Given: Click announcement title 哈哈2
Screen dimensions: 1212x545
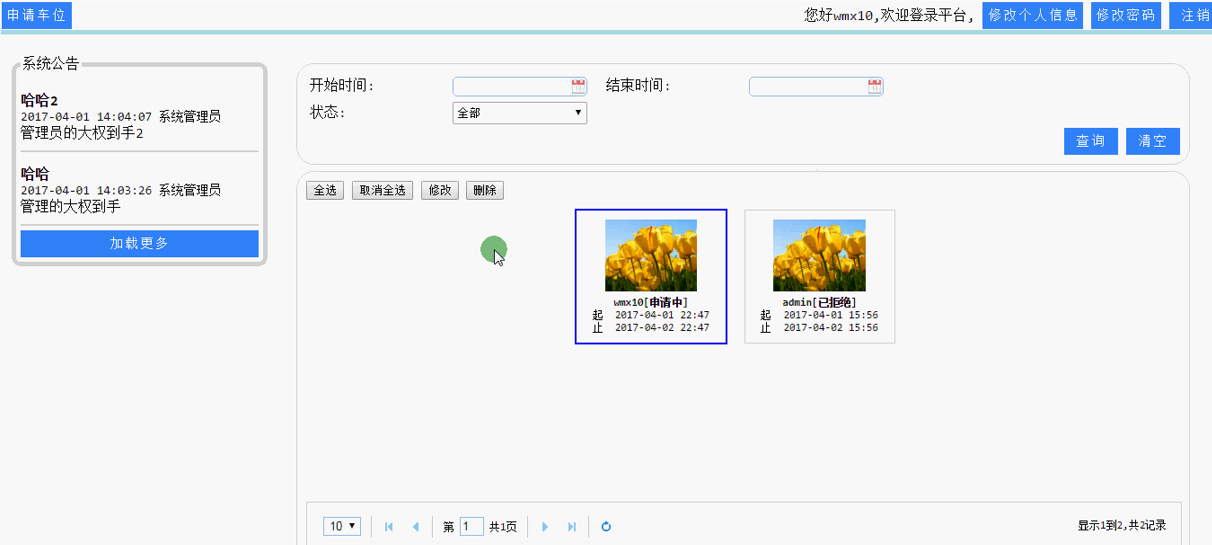Looking at the screenshot, I should [39, 100].
